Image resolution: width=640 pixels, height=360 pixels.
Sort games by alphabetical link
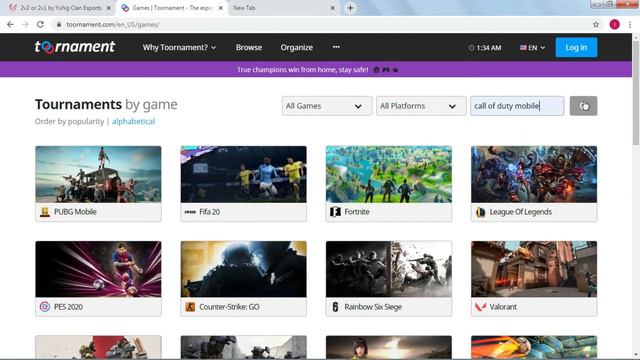(x=133, y=121)
